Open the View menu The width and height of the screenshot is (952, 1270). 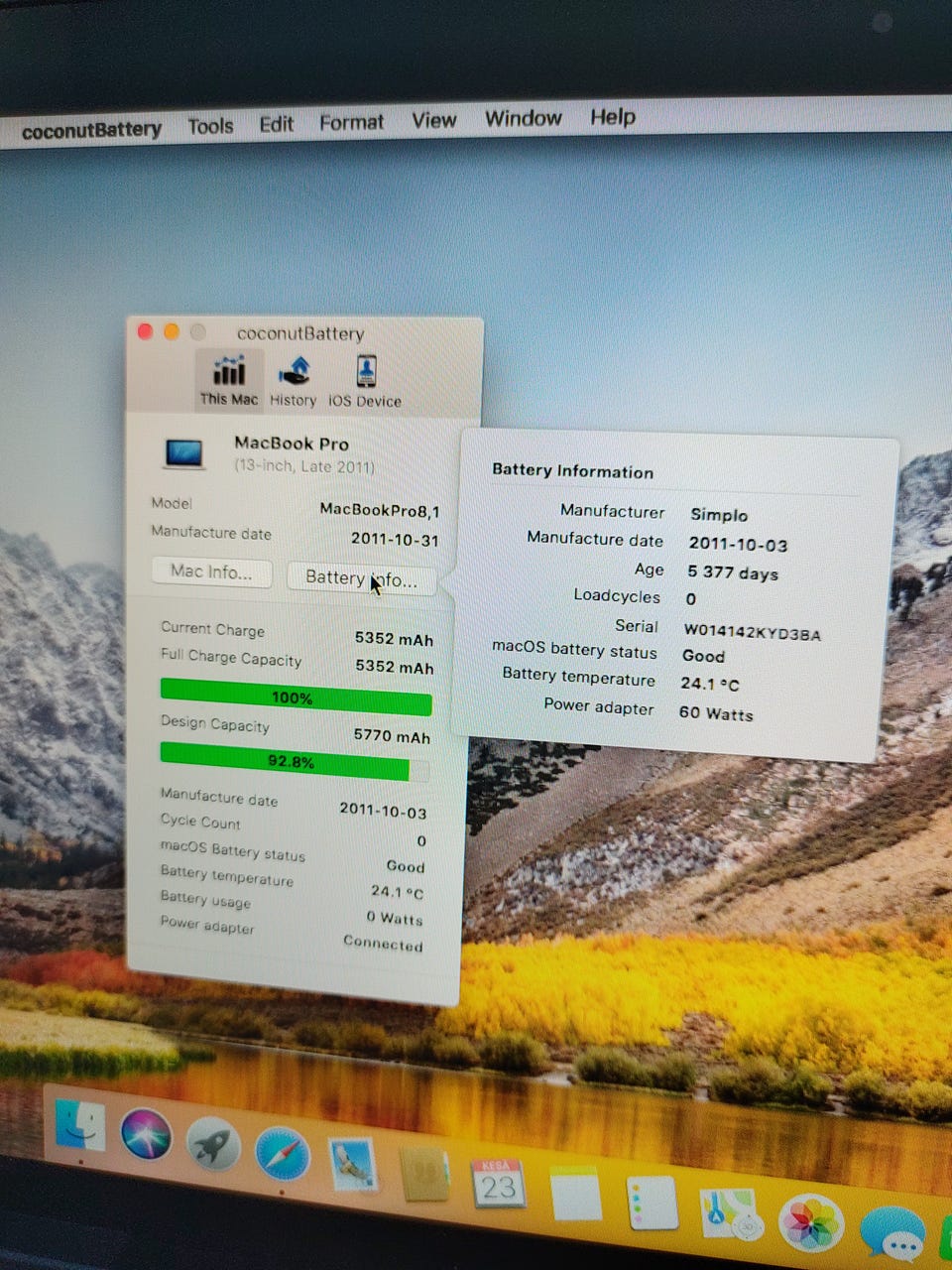(x=434, y=120)
